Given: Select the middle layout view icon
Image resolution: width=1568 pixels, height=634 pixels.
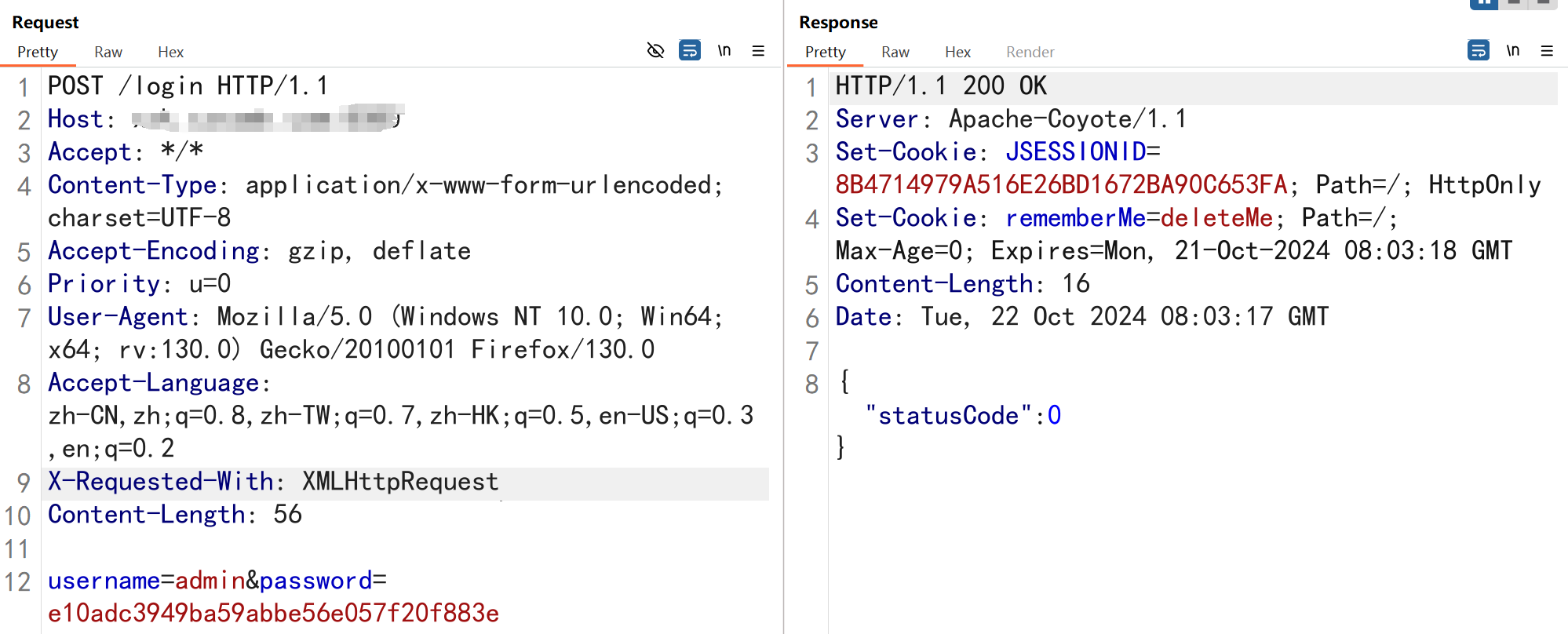Looking at the screenshot, I should [x=1515, y=4].
